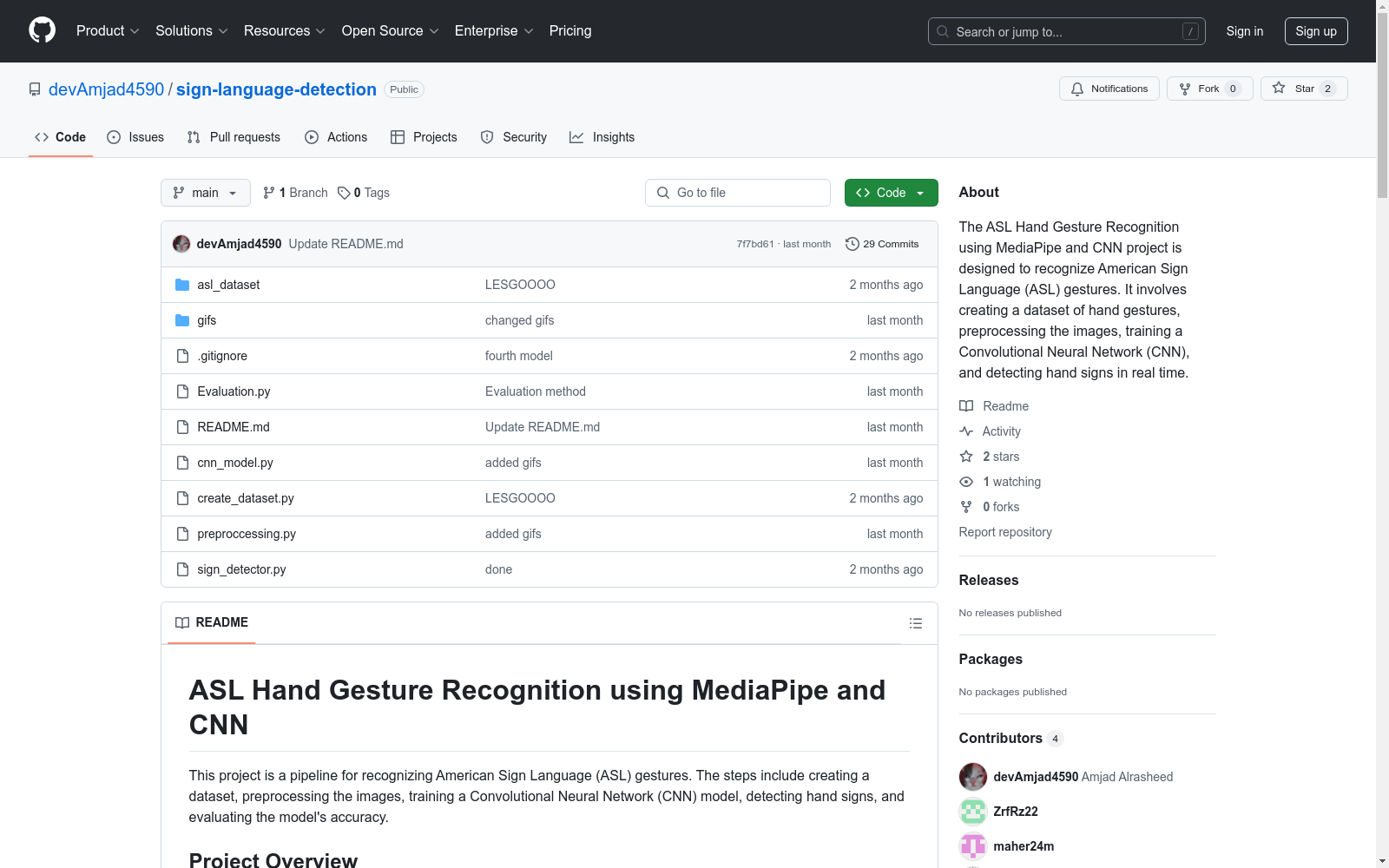Open create_dataset.py file
1389x868 pixels.
(x=246, y=498)
